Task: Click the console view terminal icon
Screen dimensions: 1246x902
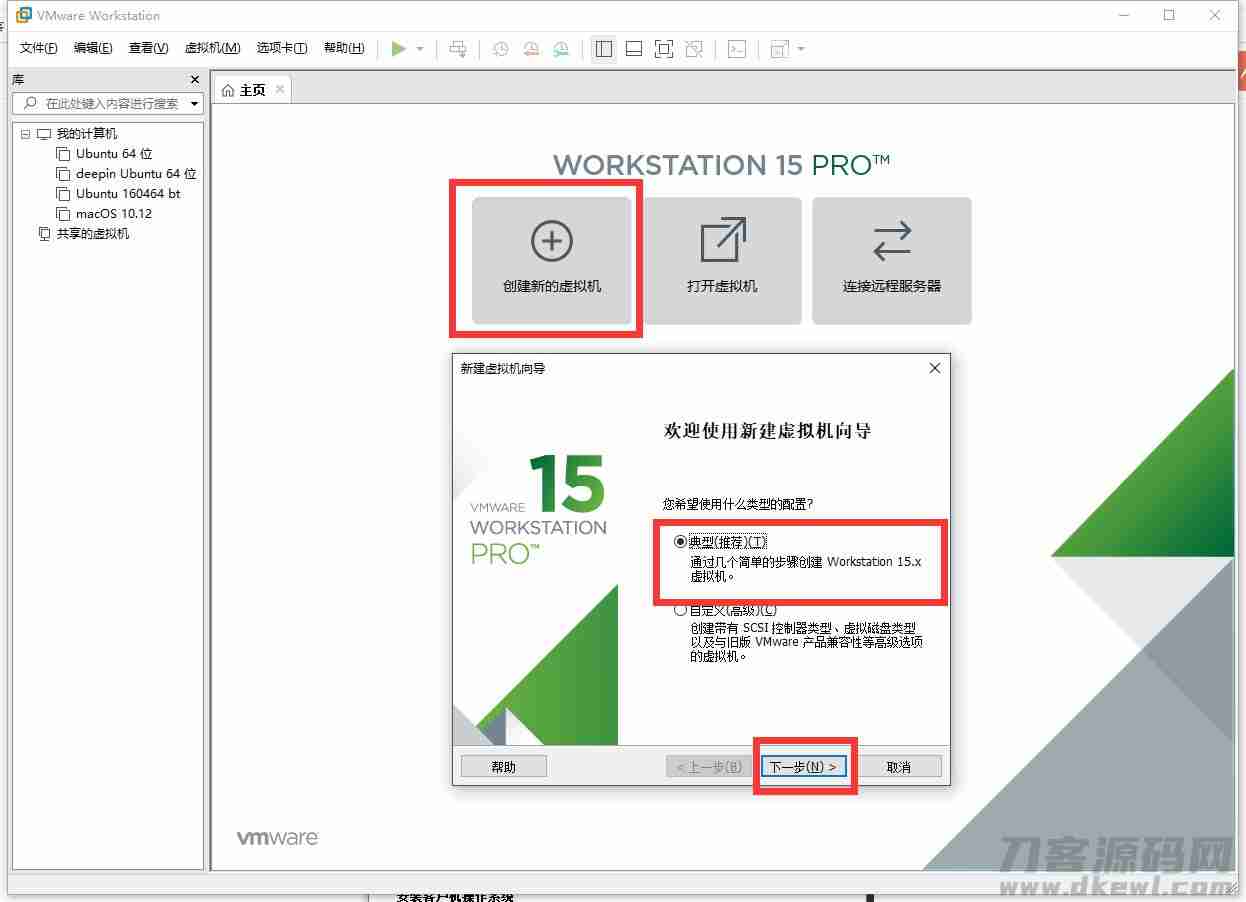Action: pyautogui.click(x=737, y=49)
